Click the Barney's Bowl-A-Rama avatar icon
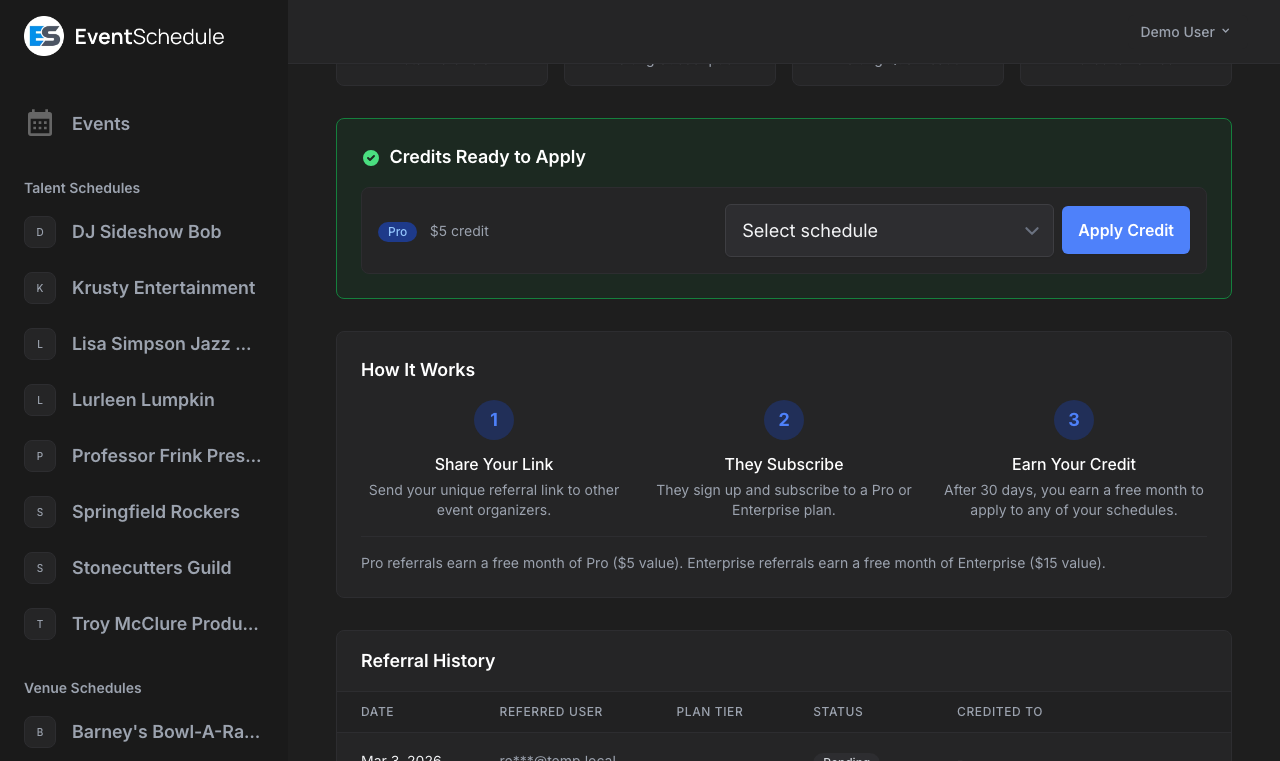 pos(39,732)
